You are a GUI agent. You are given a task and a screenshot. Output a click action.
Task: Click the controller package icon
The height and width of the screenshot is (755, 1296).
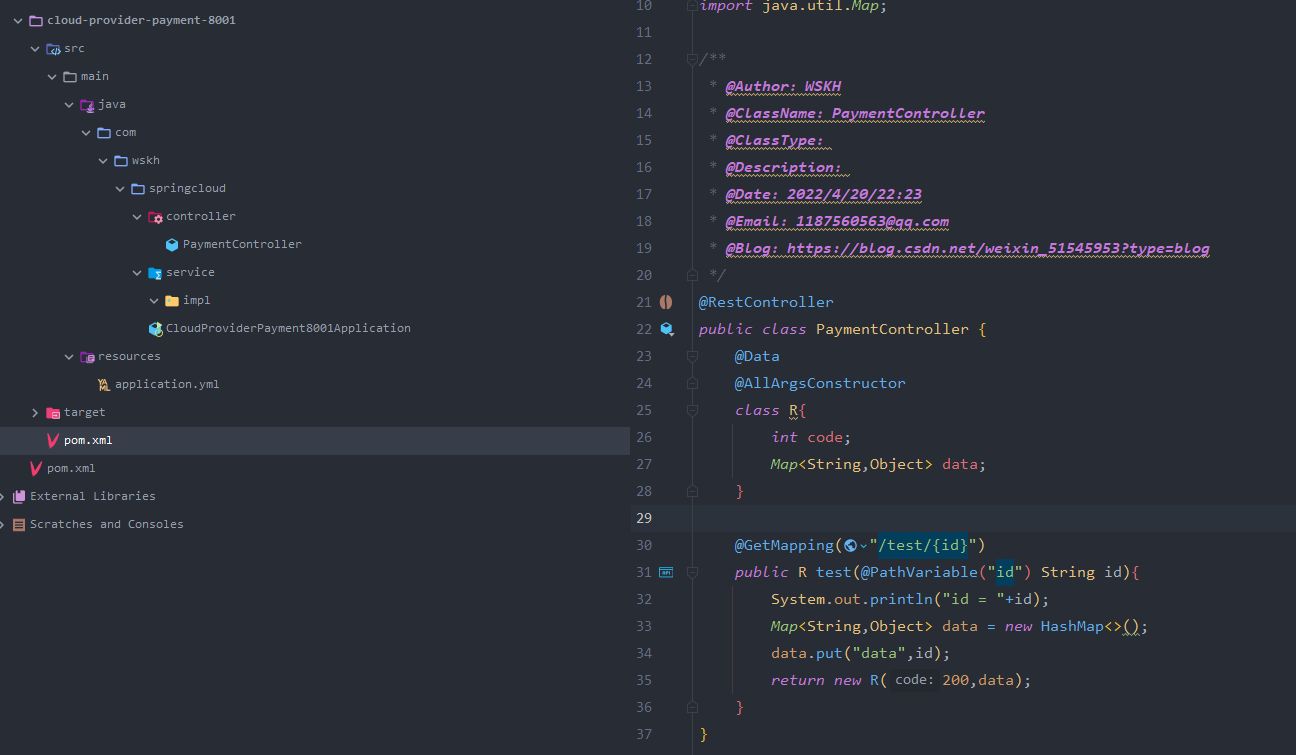click(x=155, y=216)
